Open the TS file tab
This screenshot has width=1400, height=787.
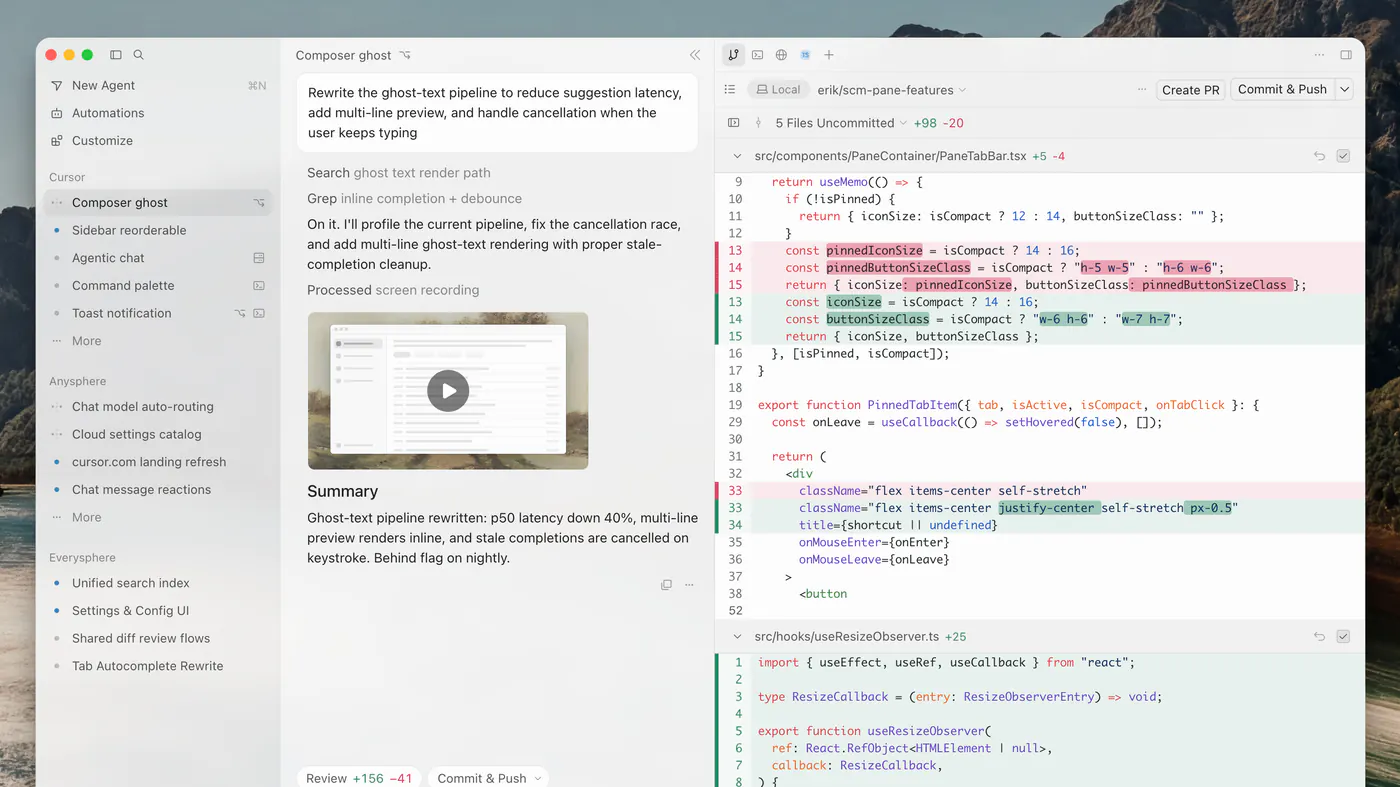point(805,55)
